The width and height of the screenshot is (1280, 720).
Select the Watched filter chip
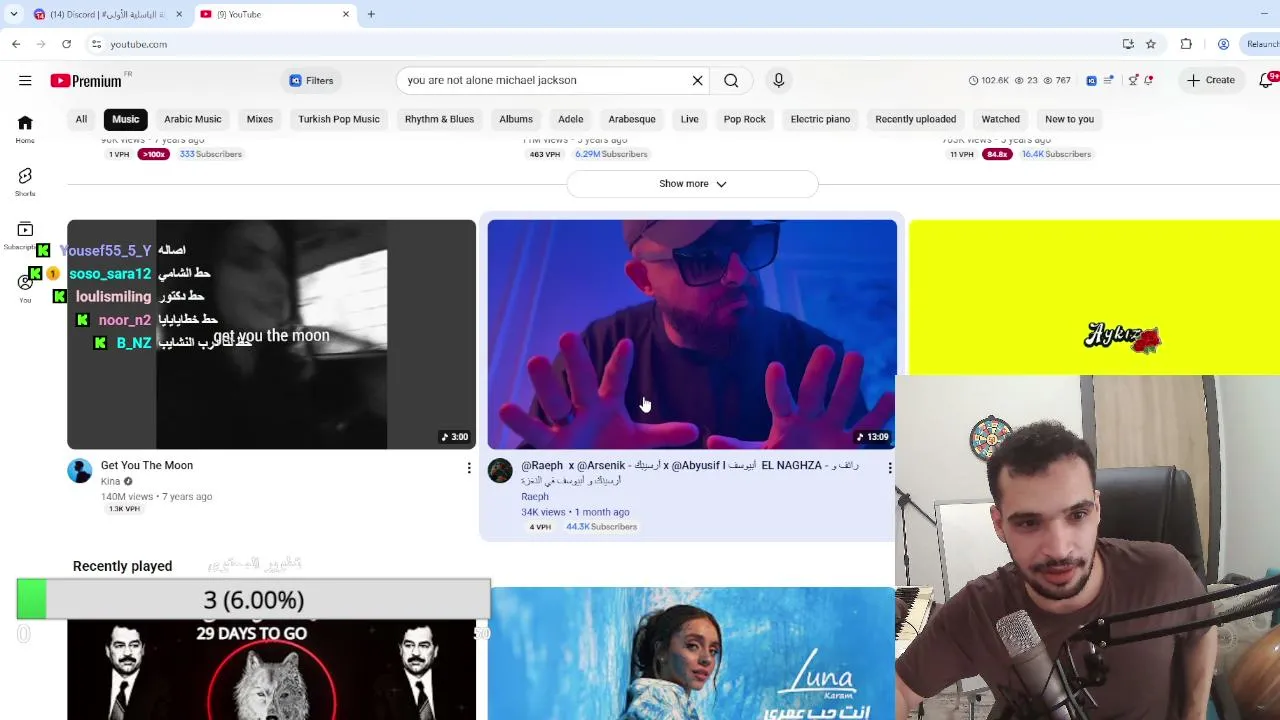[1001, 119]
